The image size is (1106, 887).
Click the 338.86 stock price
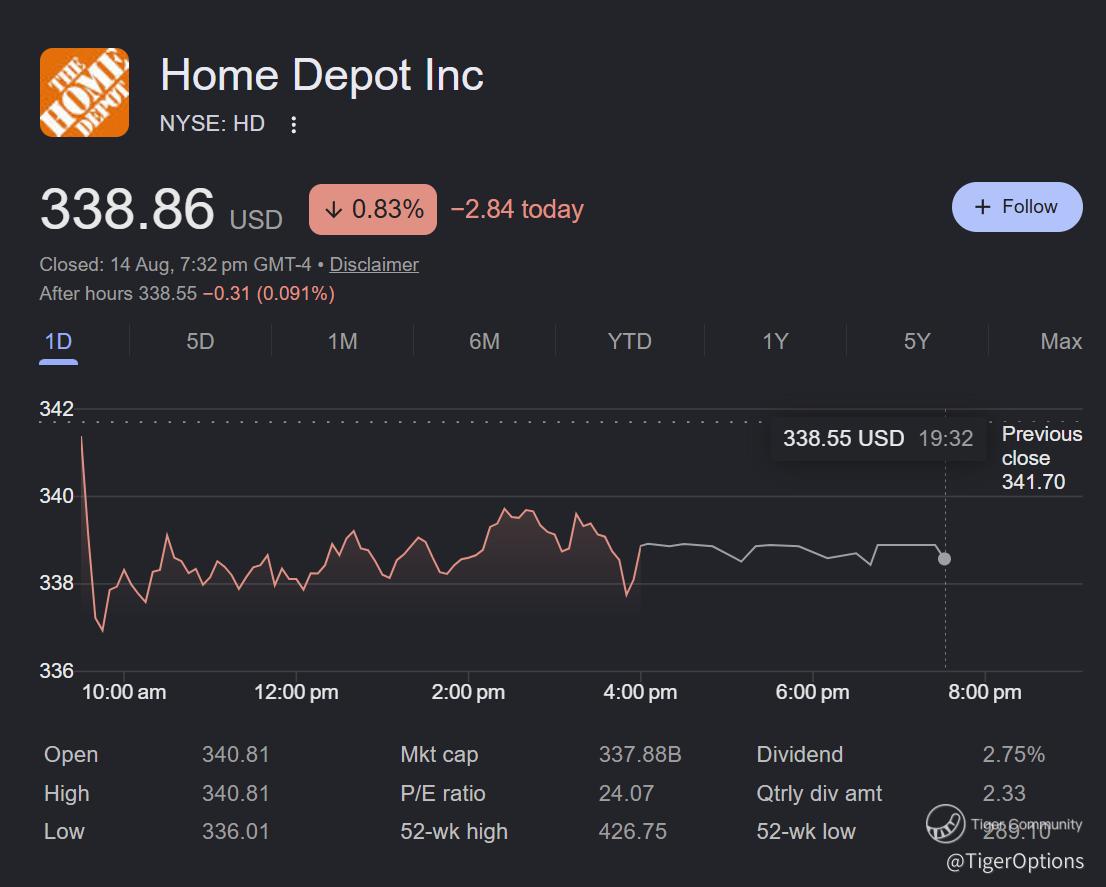click(x=127, y=209)
